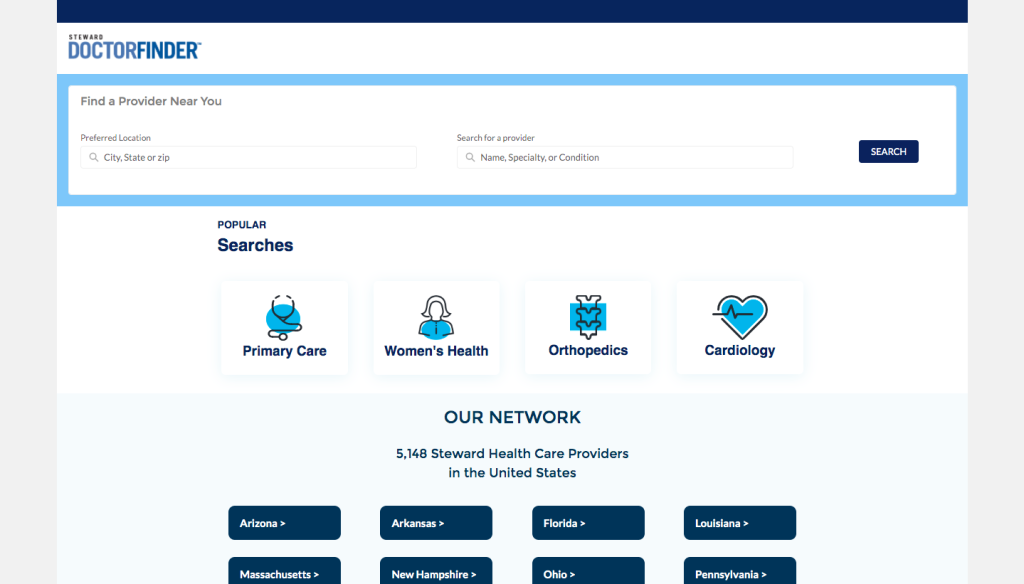Click the 'Search for a provider' label

coord(496,138)
